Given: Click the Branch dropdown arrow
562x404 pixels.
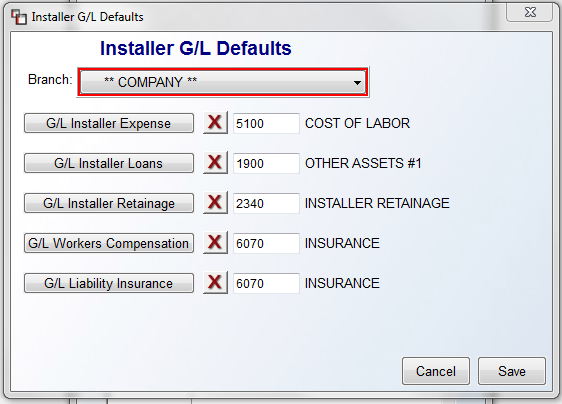Looking at the screenshot, I should pos(357,83).
